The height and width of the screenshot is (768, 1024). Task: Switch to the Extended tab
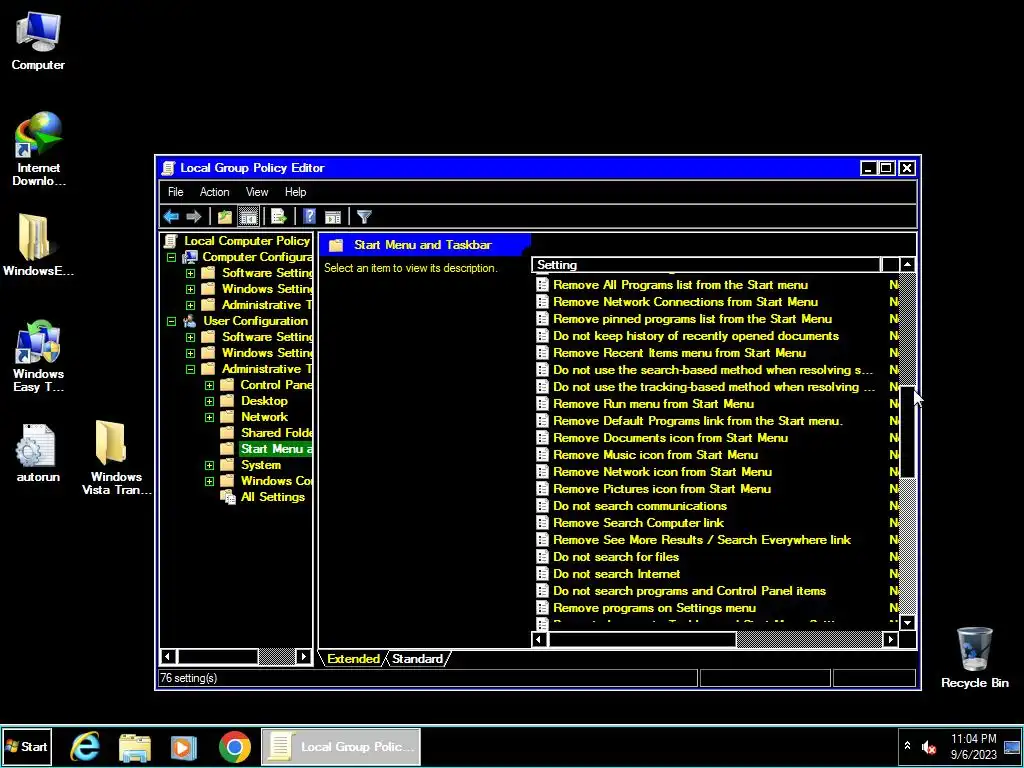(353, 658)
